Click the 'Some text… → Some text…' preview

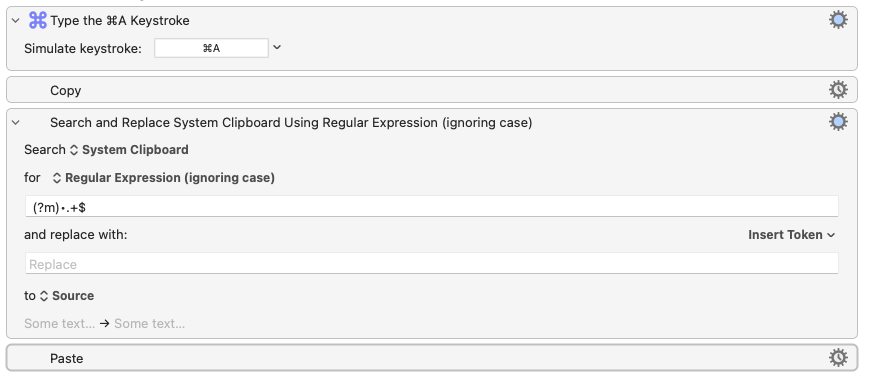[105, 324]
